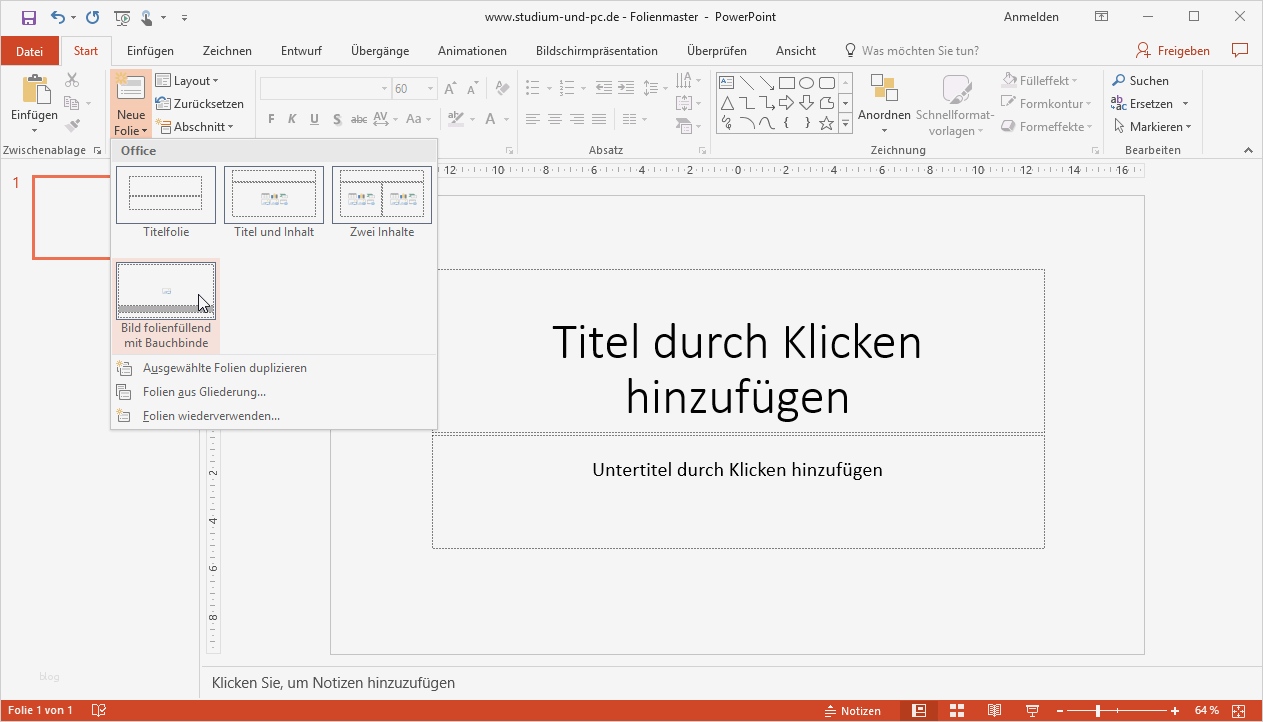Toggle text shadow (S) formatting
The width and height of the screenshot is (1263, 722).
(336, 119)
